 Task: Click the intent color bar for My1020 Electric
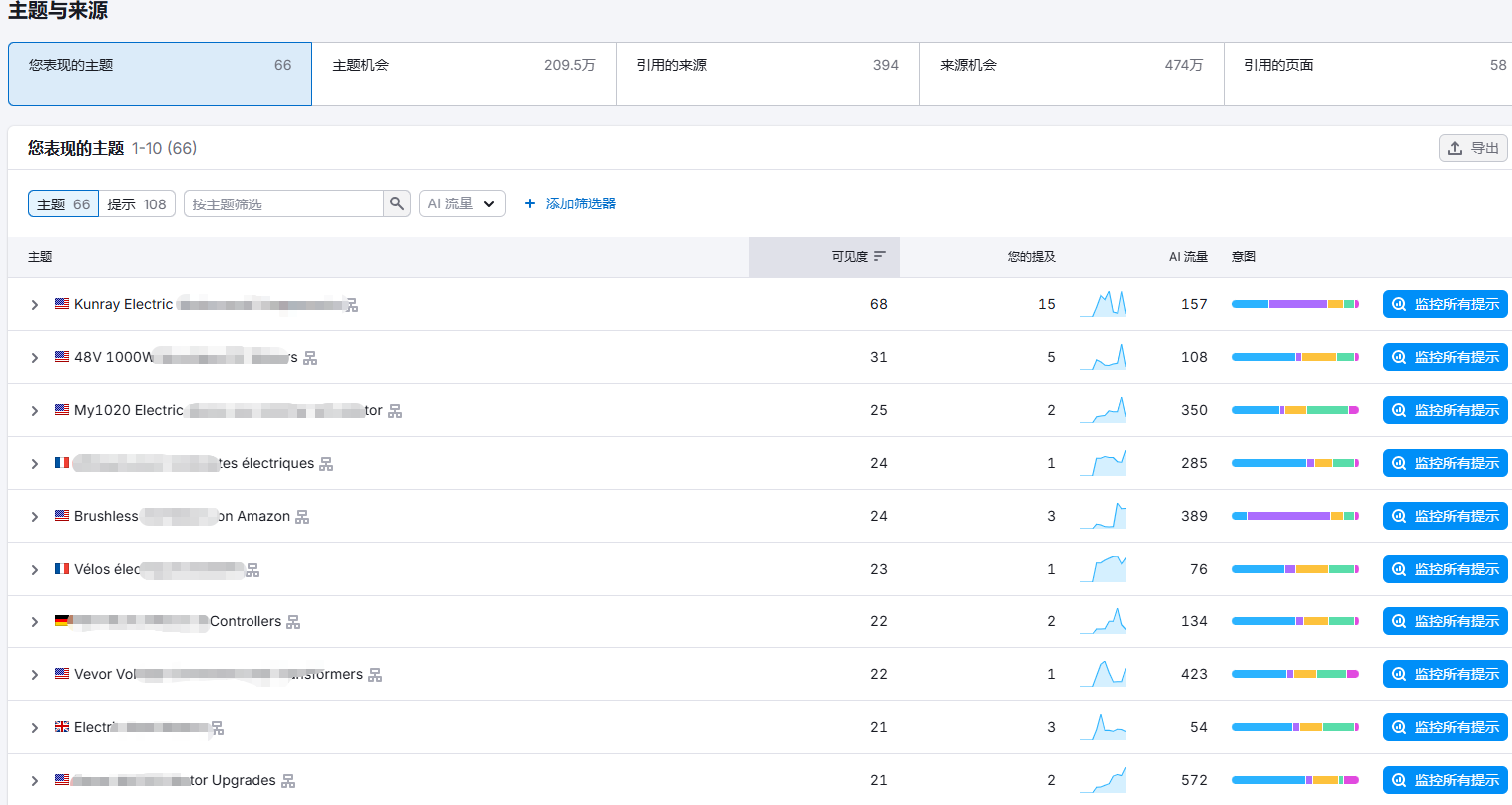(1295, 410)
